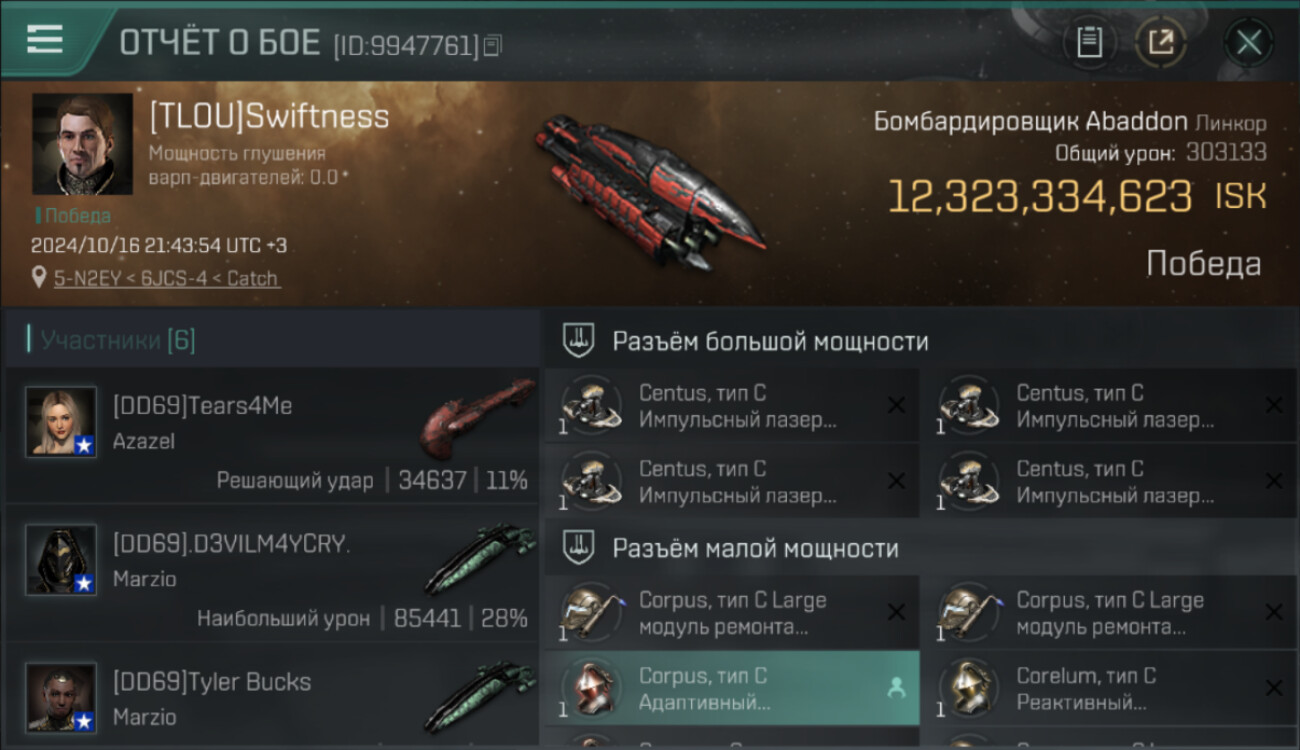Share the battle report externally
1300x750 pixels.
pos(1161,42)
